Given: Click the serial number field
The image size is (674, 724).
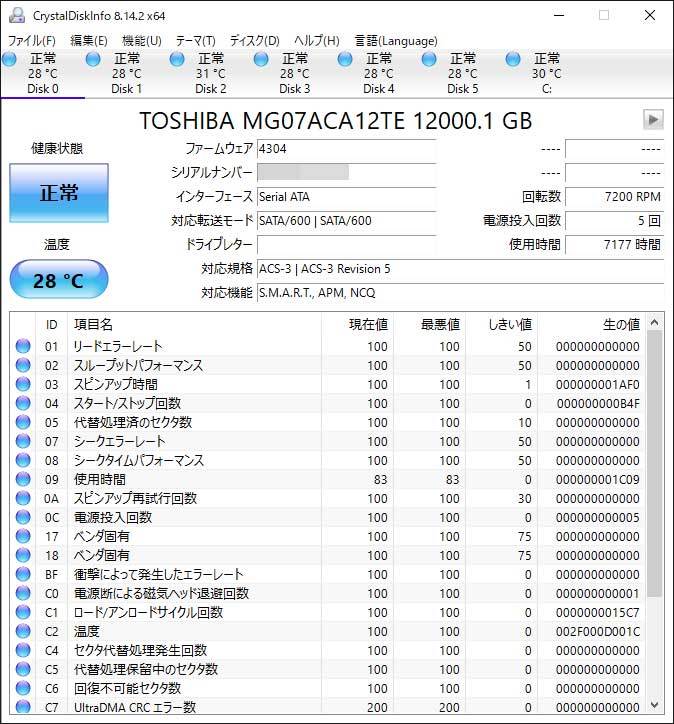Looking at the screenshot, I should 346,173.
